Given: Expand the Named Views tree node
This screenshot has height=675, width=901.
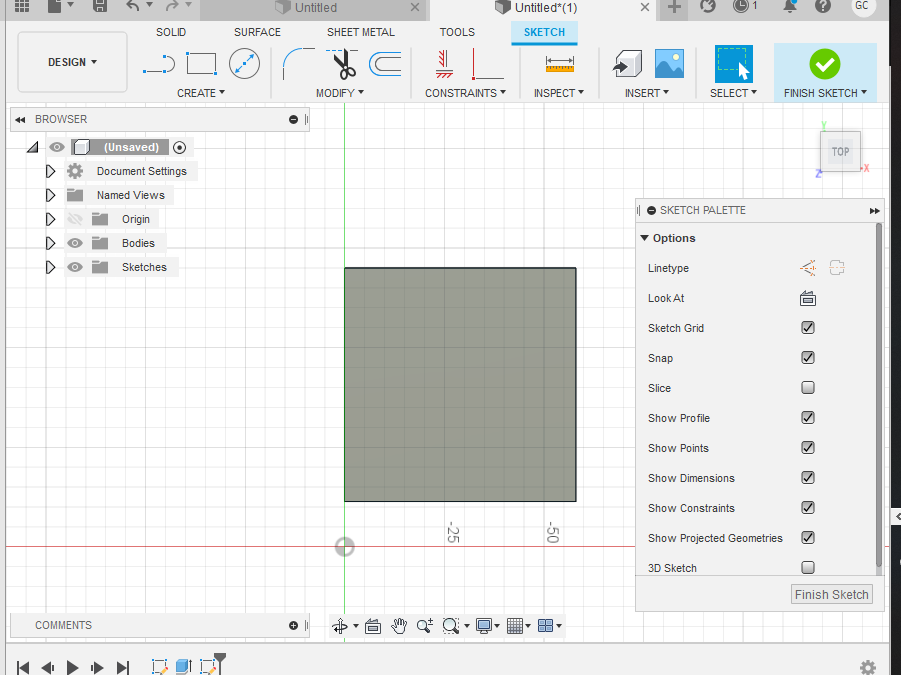Looking at the screenshot, I should (51, 195).
